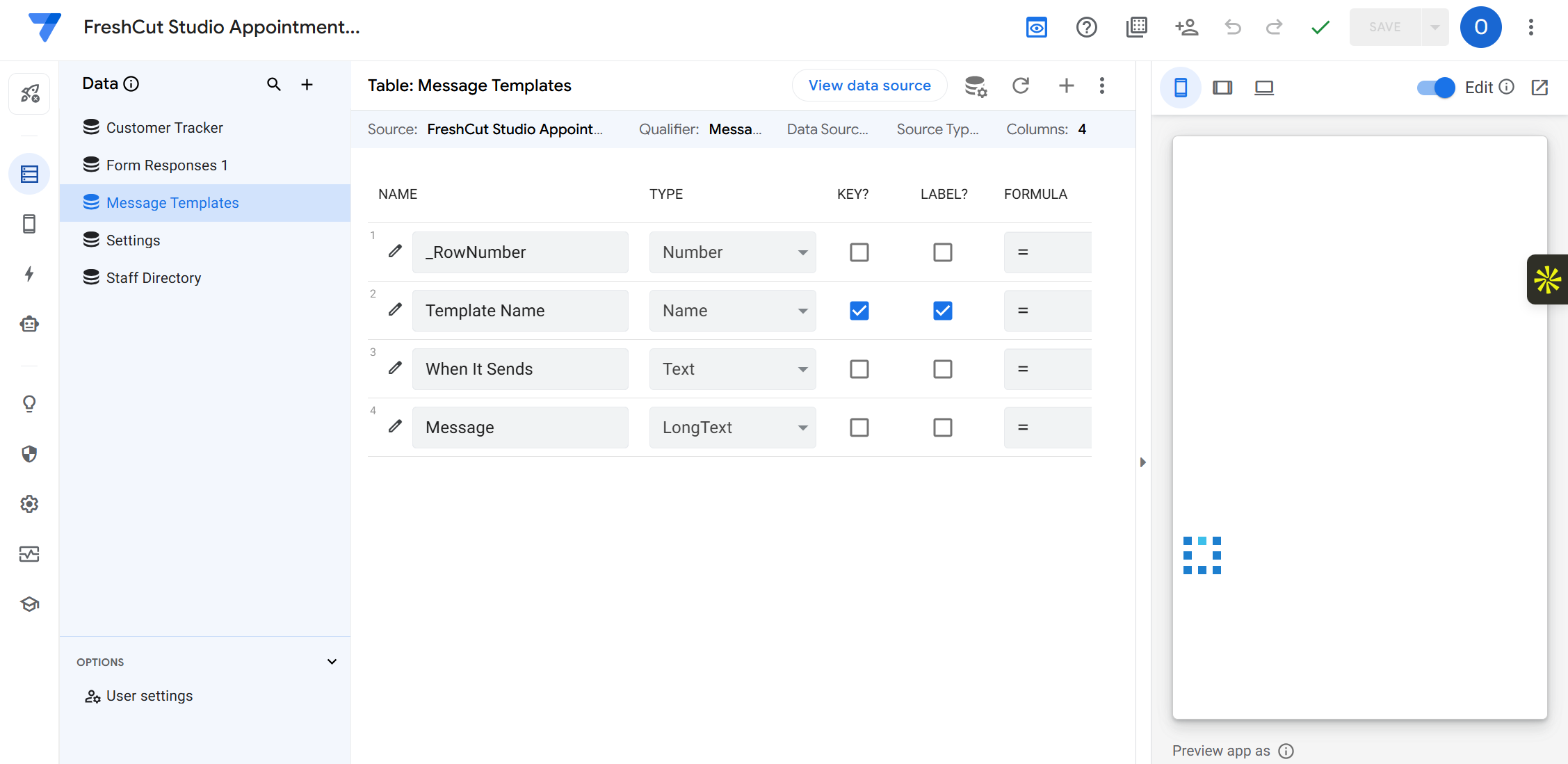Edit the When It Sends pencil icon
Viewport: 1568px width, 764px height.
tap(395, 368)
